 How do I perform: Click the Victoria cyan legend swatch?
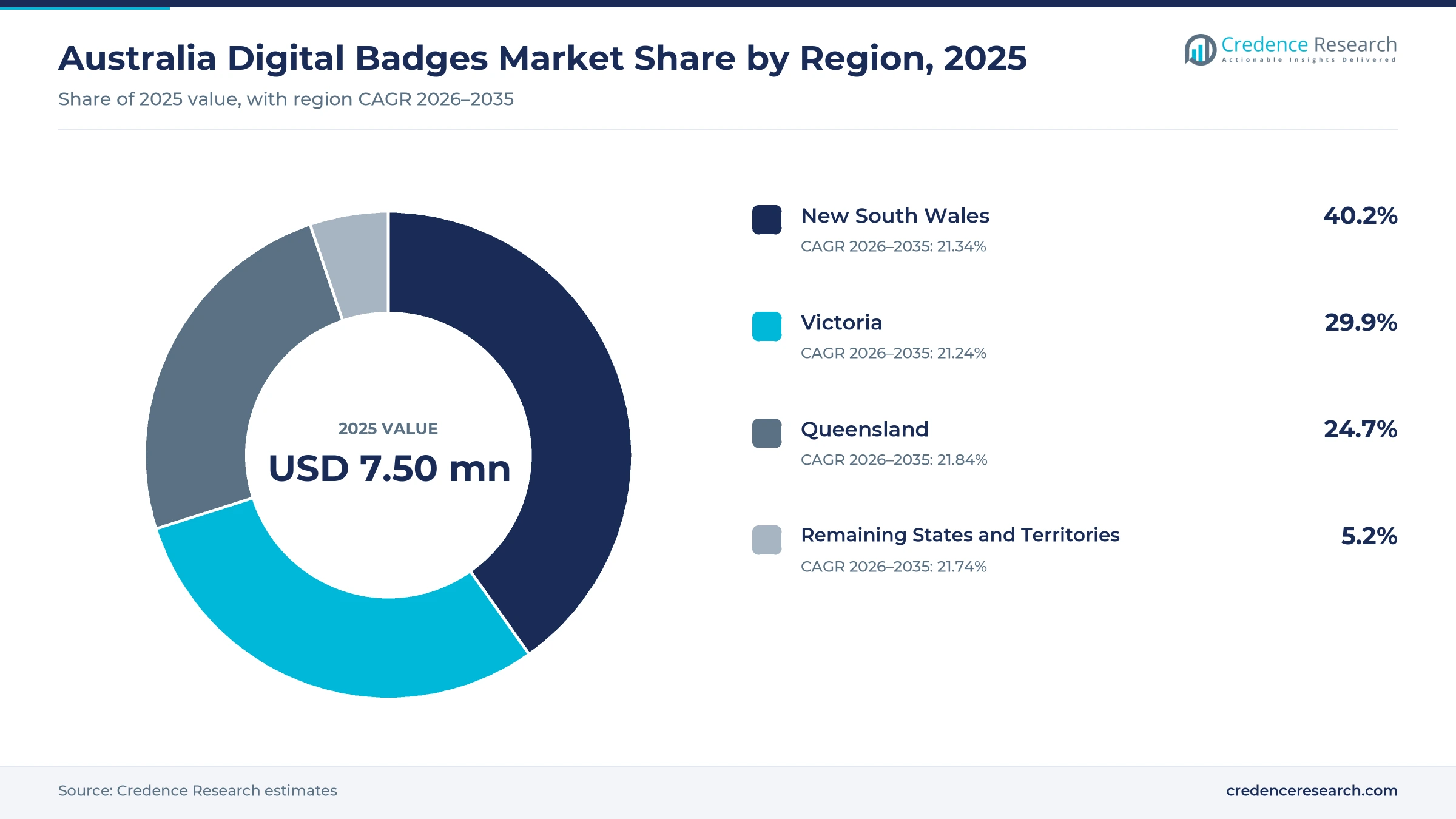pos(767,326)
